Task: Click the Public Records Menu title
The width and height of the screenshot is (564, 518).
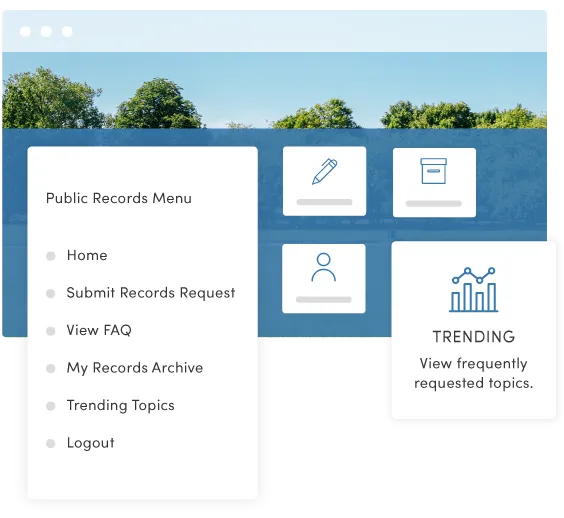Action: 119,198
